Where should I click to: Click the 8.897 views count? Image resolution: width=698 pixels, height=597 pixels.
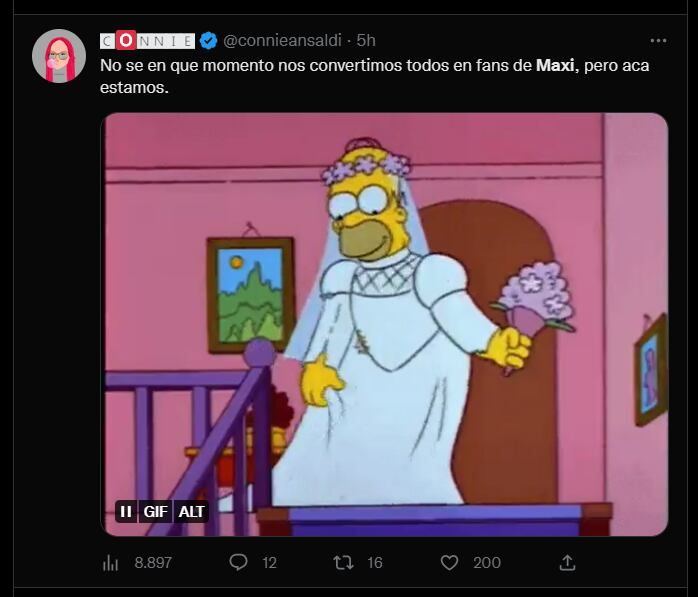point(153,563)
